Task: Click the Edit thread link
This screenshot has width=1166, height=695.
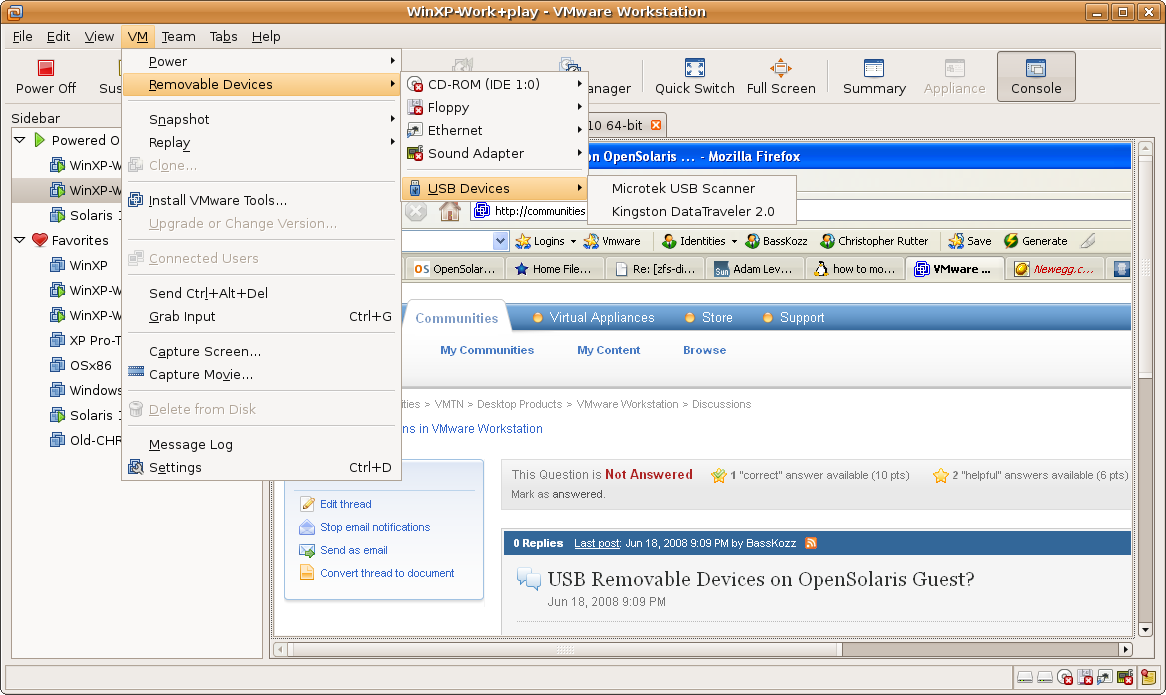Action: pos(345,504)
